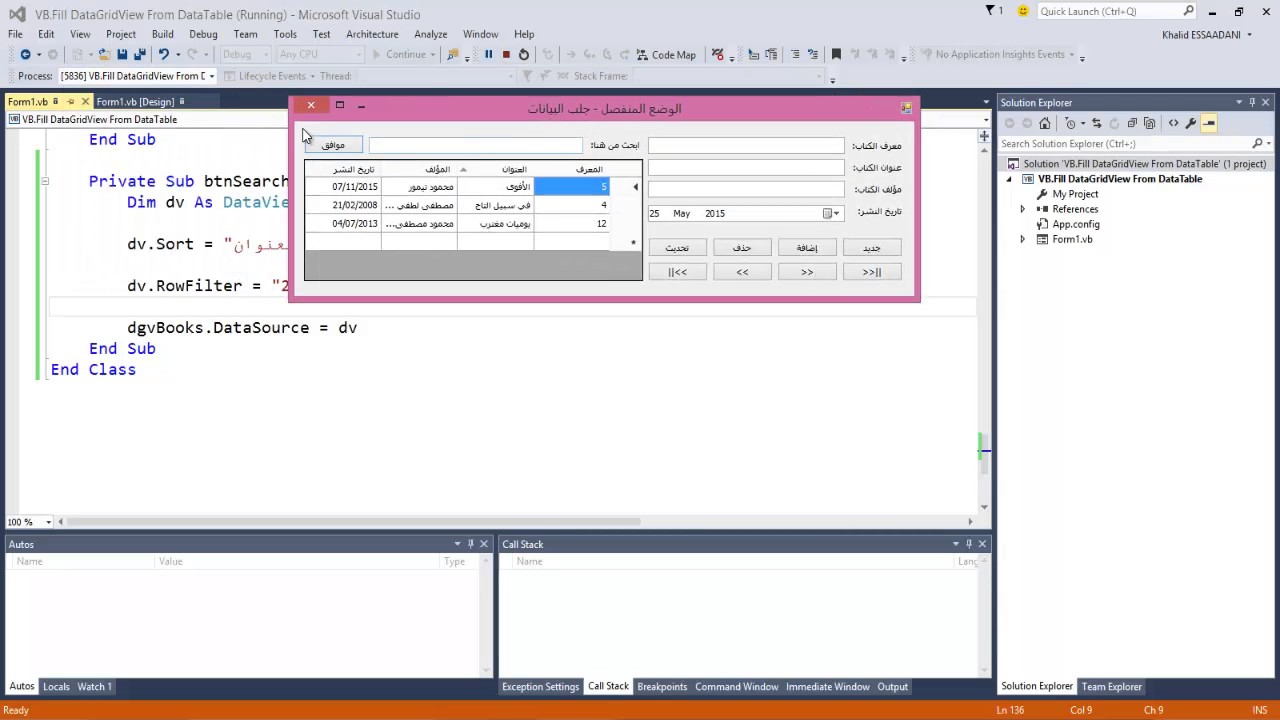Open Properties wrench in Solution Explorer toolbar
The height and width of the screenshot is (720, 1280).
tap(1191, 123)
